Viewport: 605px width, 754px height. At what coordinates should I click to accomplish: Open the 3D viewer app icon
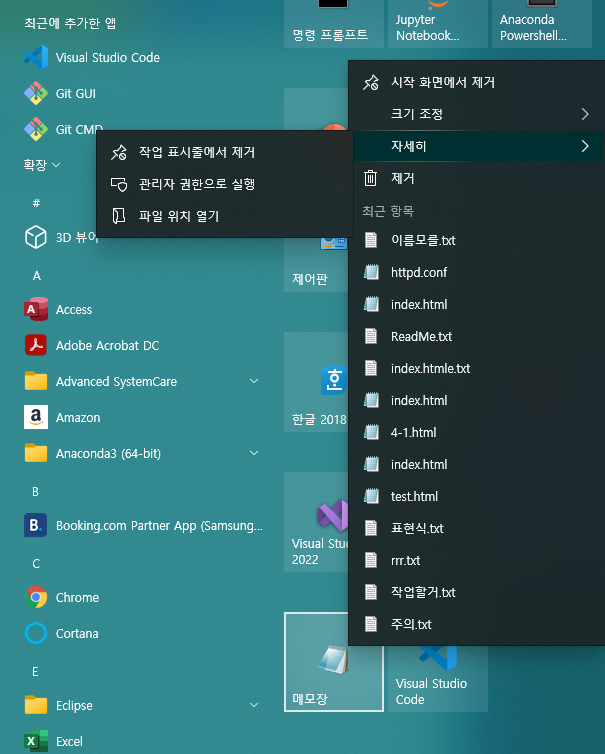tap(36, 237)
